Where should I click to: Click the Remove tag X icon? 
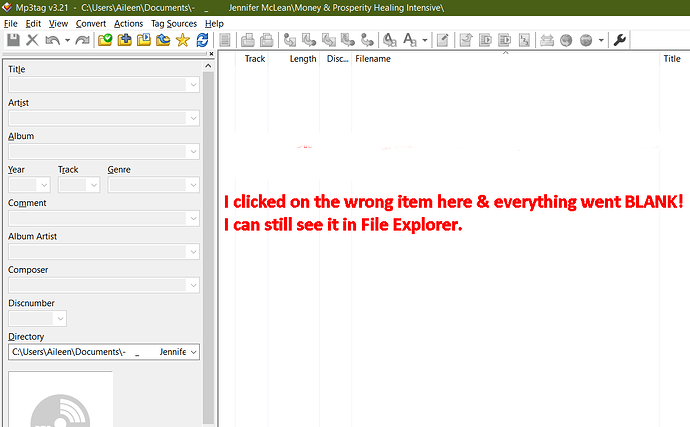[32, 40]
